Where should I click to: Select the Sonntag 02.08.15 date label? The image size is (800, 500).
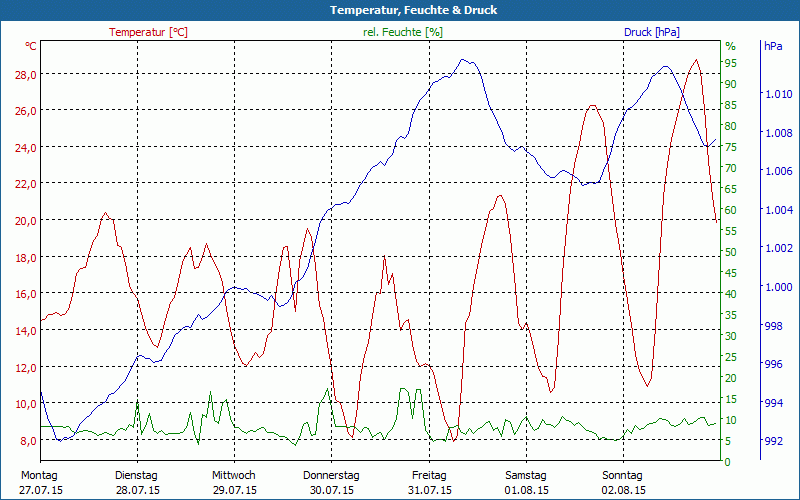pos(623,482)
